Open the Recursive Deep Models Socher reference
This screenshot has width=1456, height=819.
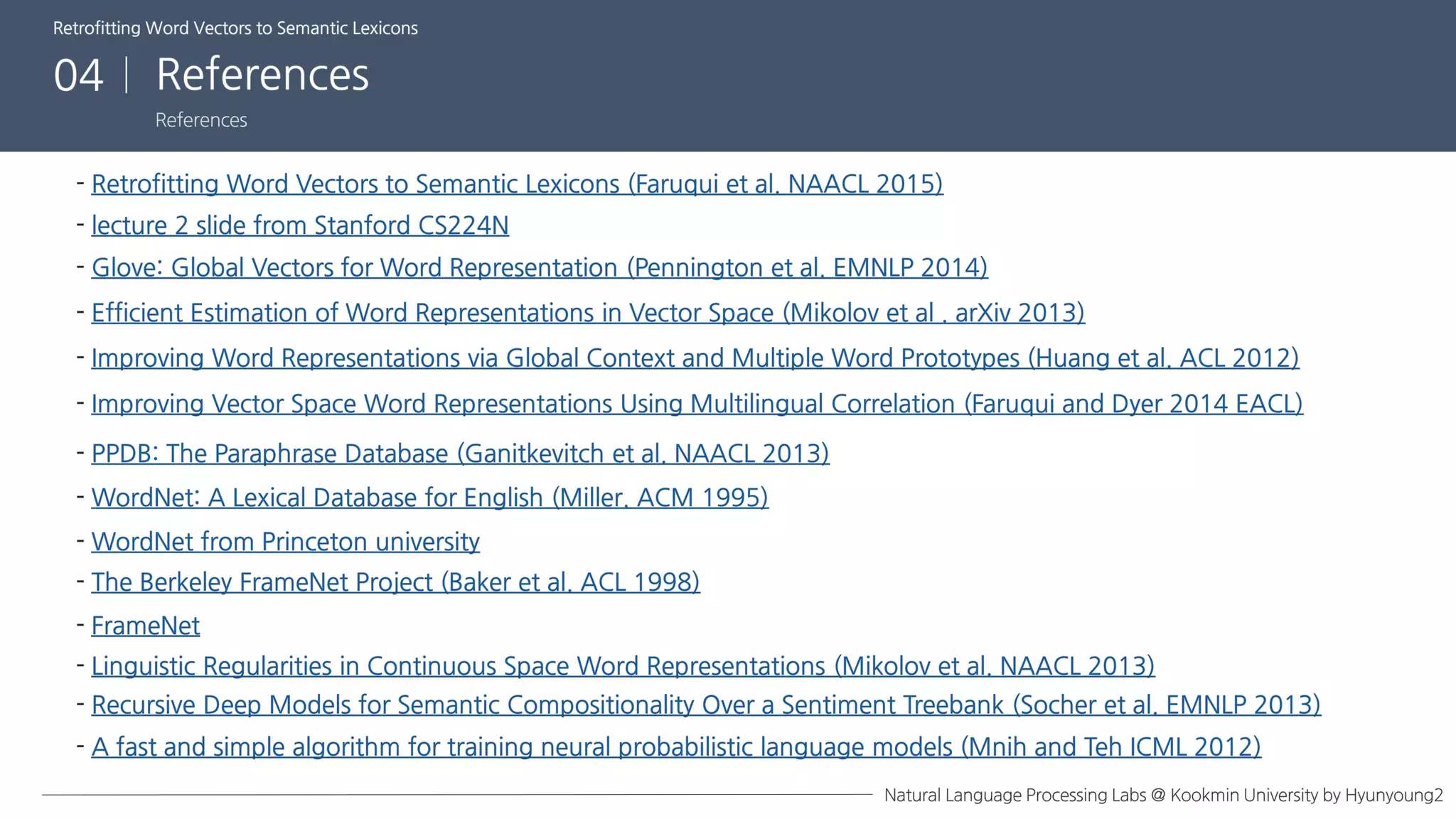tap(706, 705)
